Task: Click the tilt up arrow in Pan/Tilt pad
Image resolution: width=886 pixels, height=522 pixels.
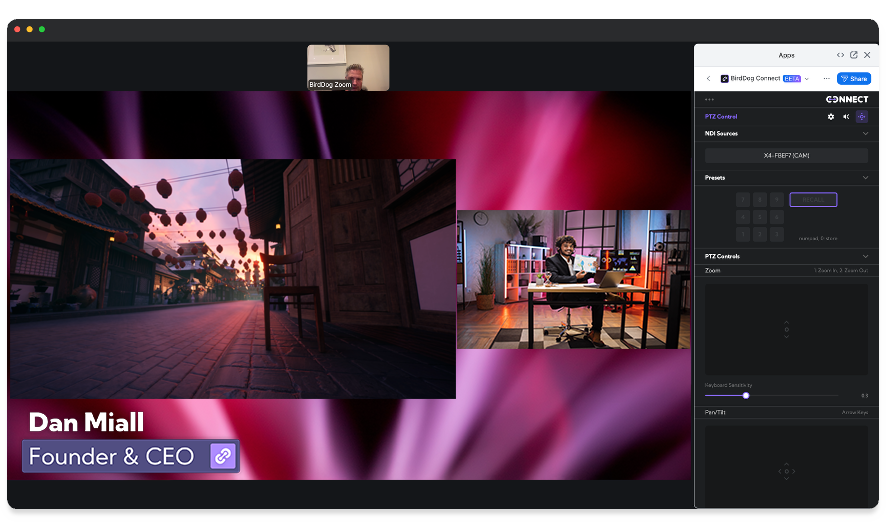Action: tap(786, 464)
